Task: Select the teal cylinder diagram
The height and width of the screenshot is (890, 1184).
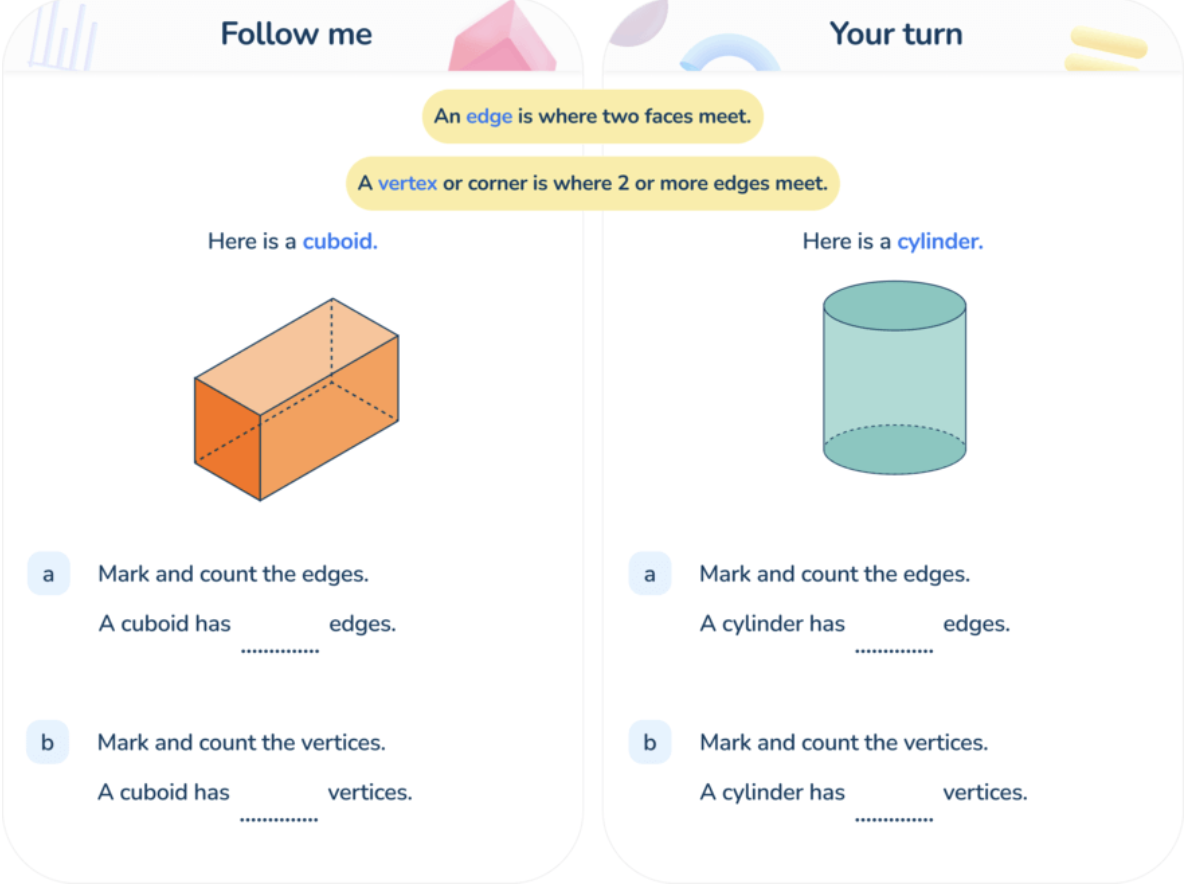Action: 894,378
